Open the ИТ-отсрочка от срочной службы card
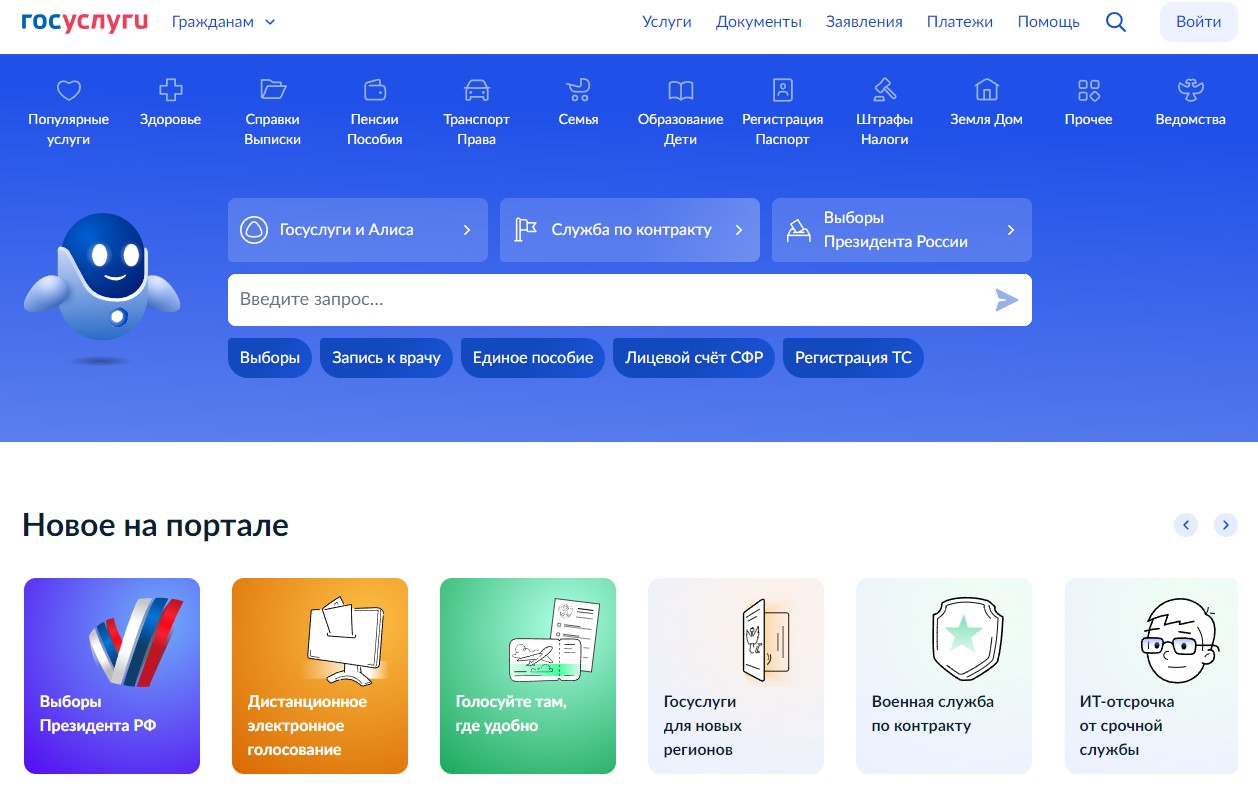 [x=1152, y=676]
